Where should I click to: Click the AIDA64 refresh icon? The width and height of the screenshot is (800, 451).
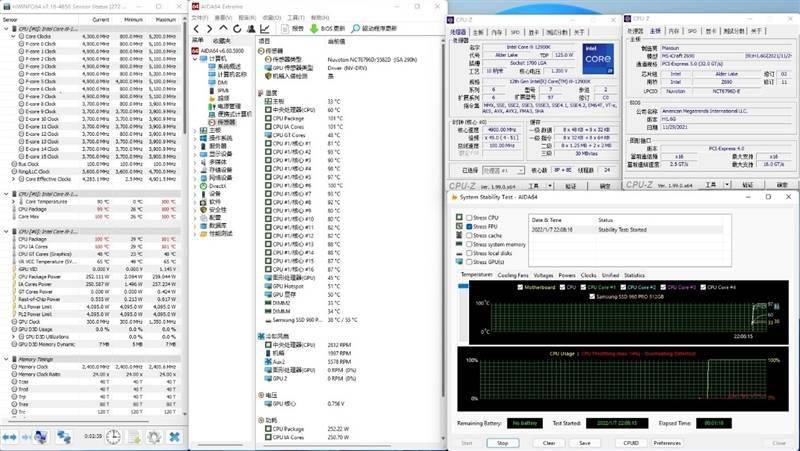tap(237, 29)
